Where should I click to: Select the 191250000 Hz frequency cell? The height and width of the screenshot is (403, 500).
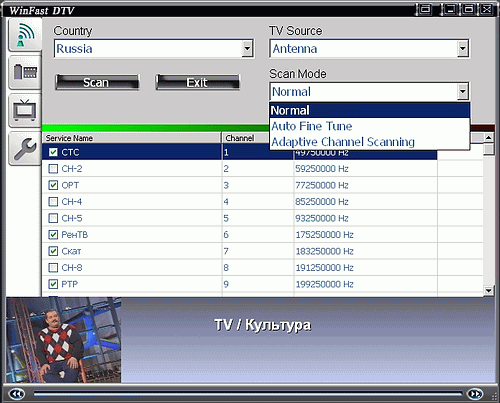(x=366, y=268)
